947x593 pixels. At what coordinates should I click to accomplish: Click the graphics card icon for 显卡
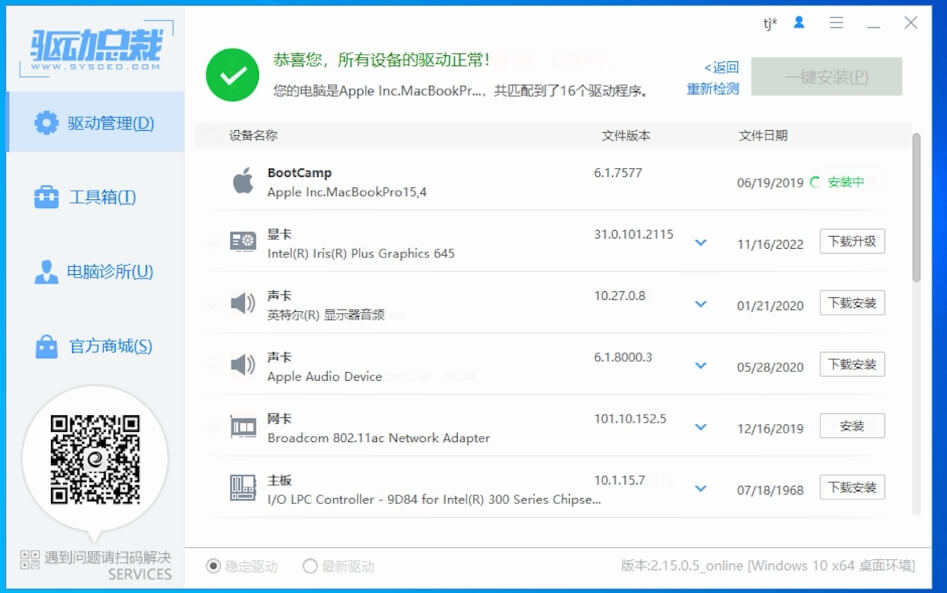tap(243, 242)
